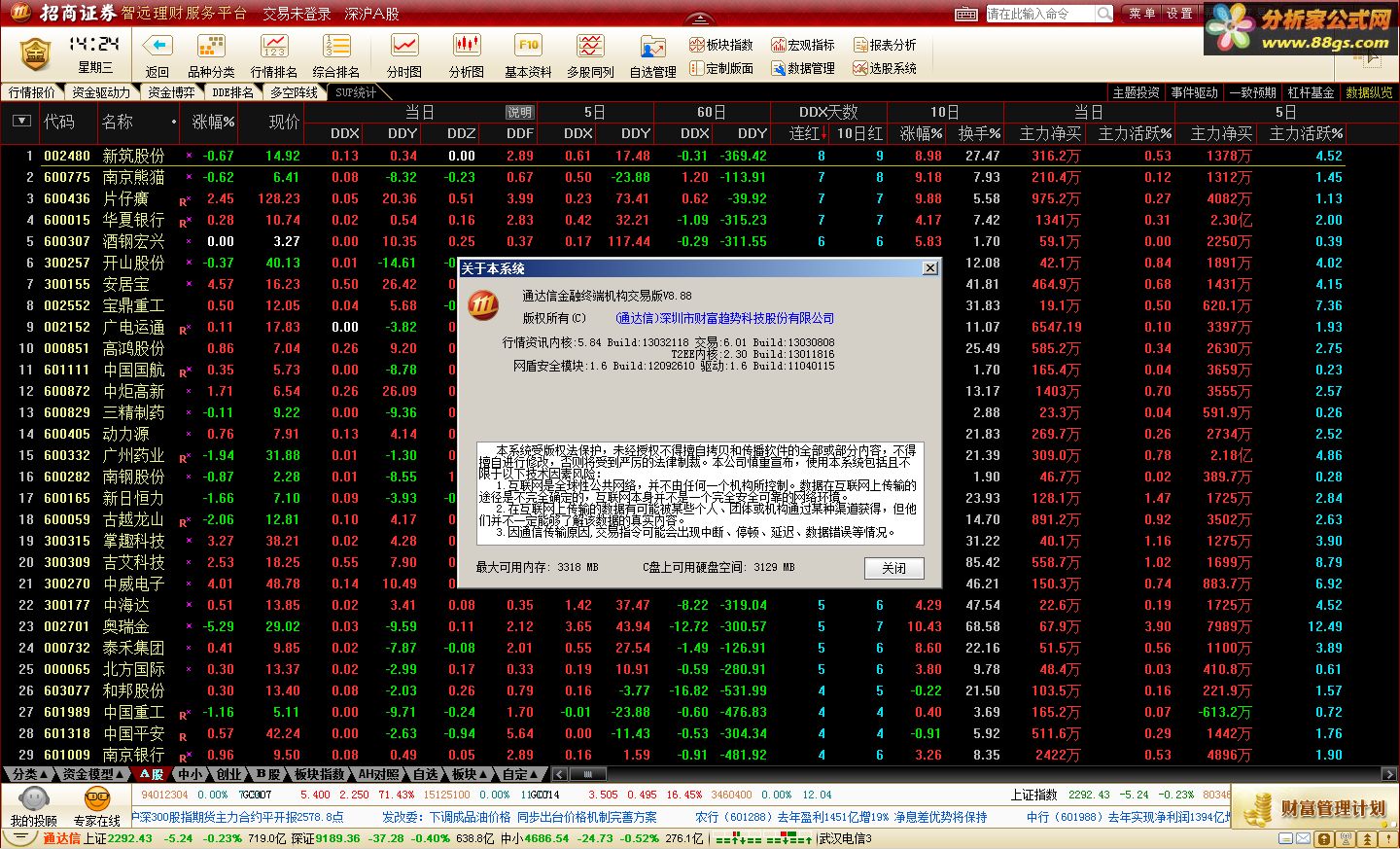1400x849 pixels.
Task: Open 一致预期 top-right tab
Action: coord(1252,92)
